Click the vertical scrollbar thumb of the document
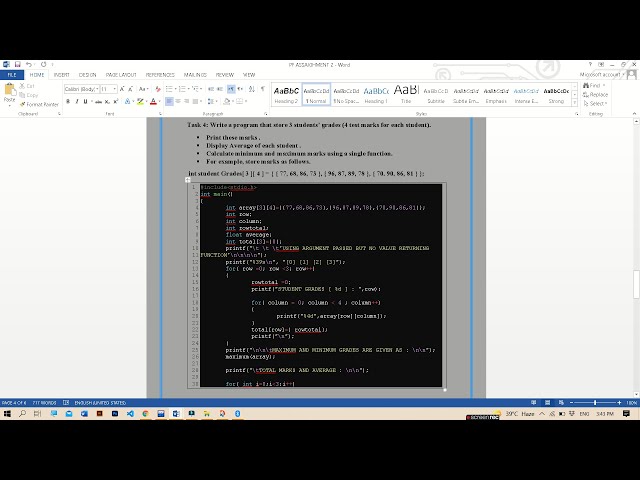 coord(636,284)
